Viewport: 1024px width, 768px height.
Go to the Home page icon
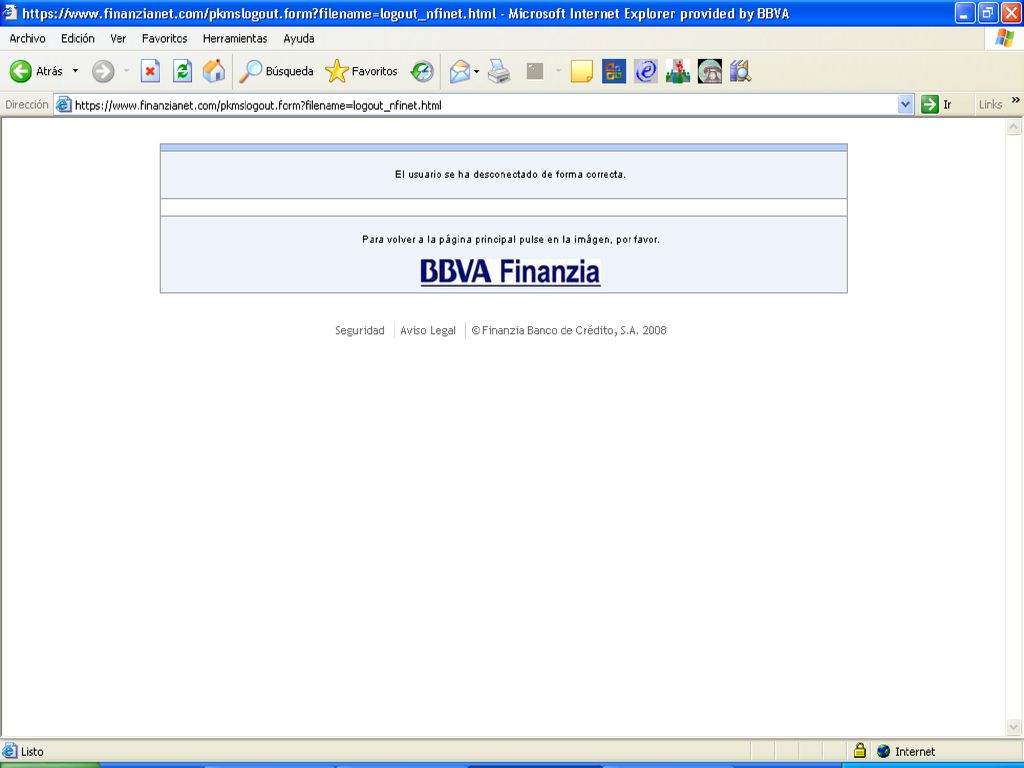214,71
